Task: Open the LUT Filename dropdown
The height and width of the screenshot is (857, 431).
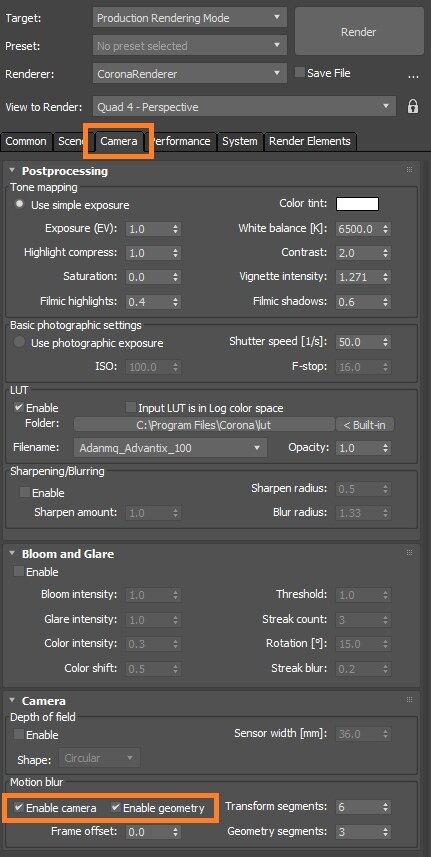Action: (x=170, y=448)
